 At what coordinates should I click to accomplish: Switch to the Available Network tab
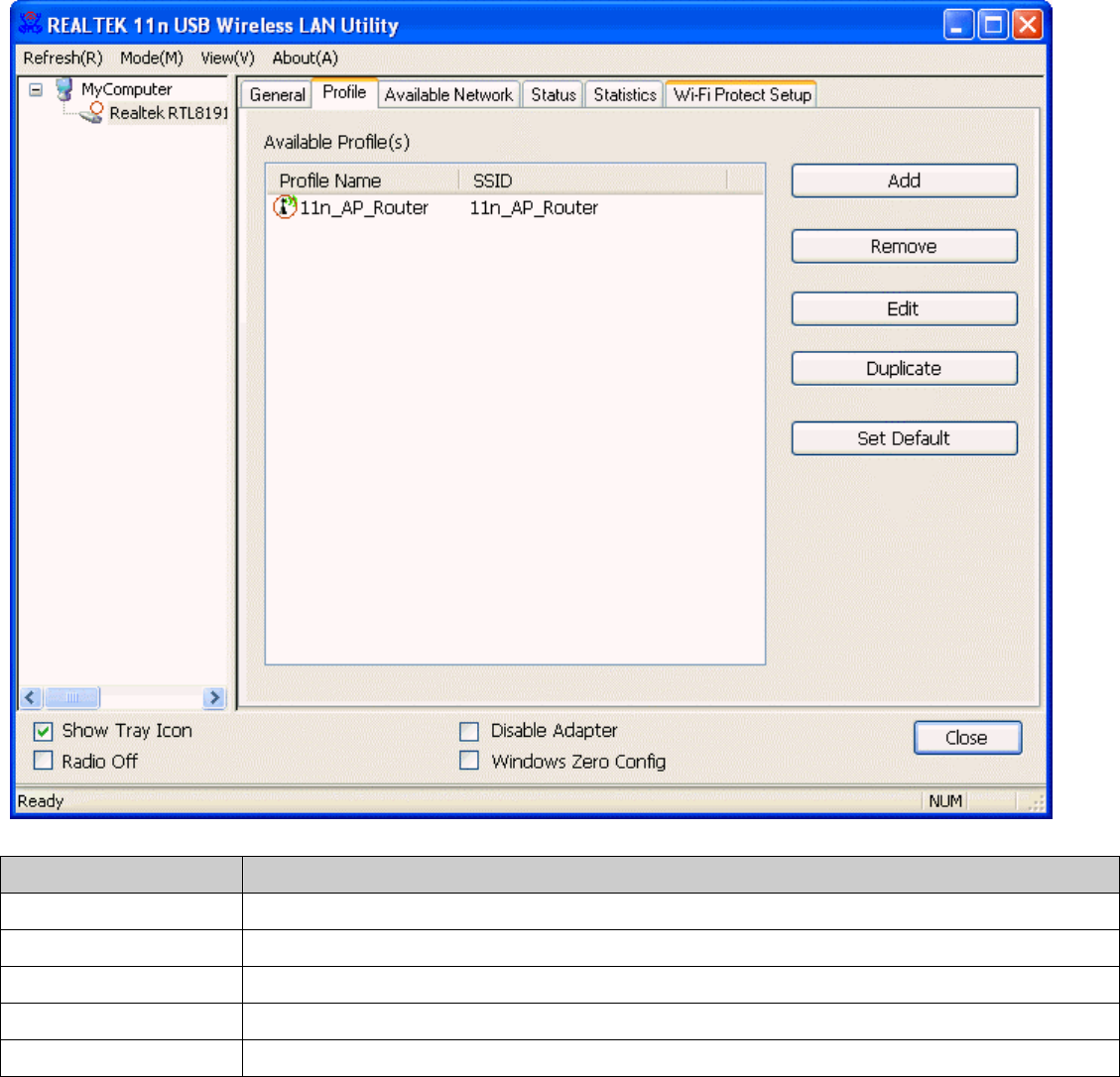448,95
